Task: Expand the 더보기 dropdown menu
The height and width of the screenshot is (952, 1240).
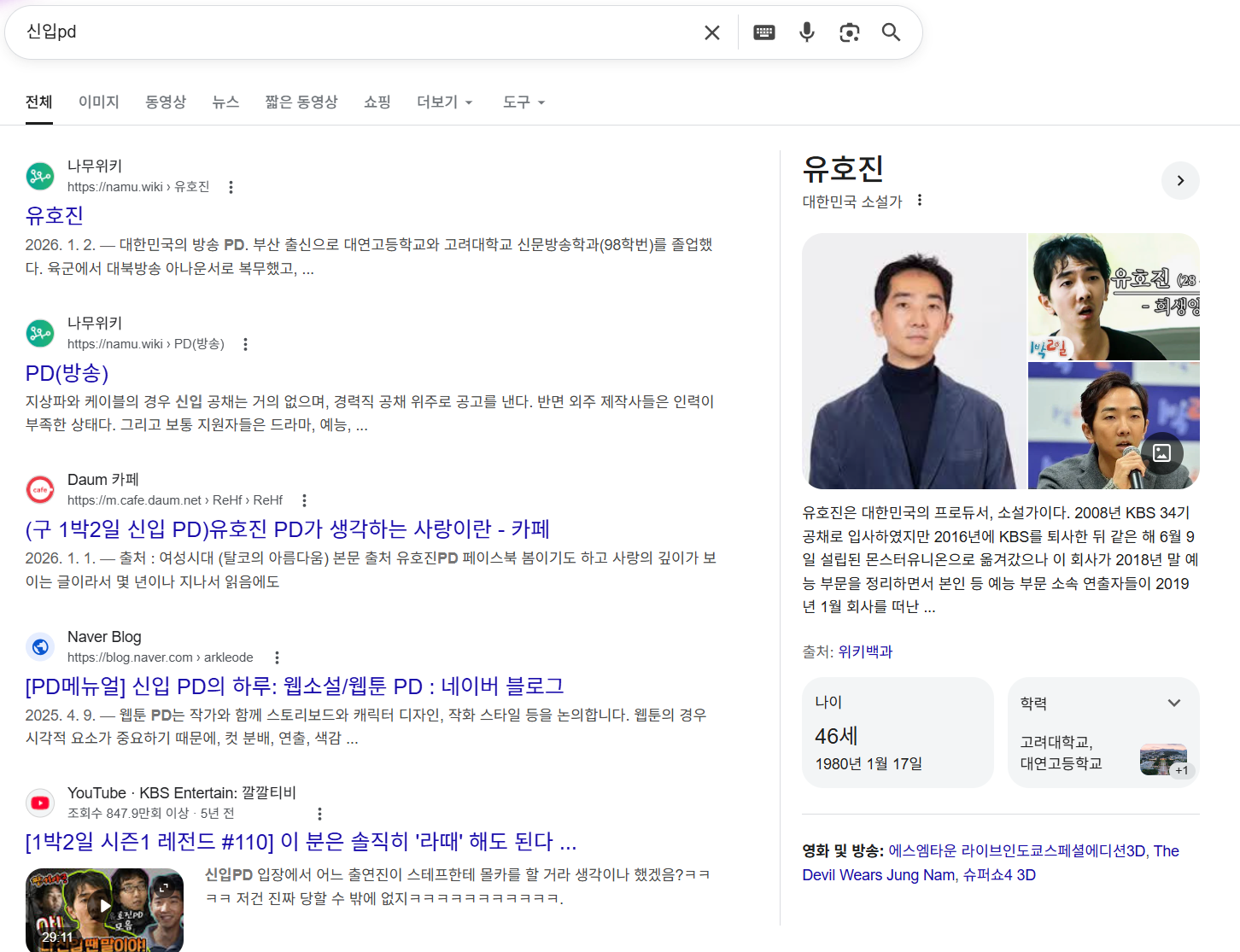Action: point(444,102)
